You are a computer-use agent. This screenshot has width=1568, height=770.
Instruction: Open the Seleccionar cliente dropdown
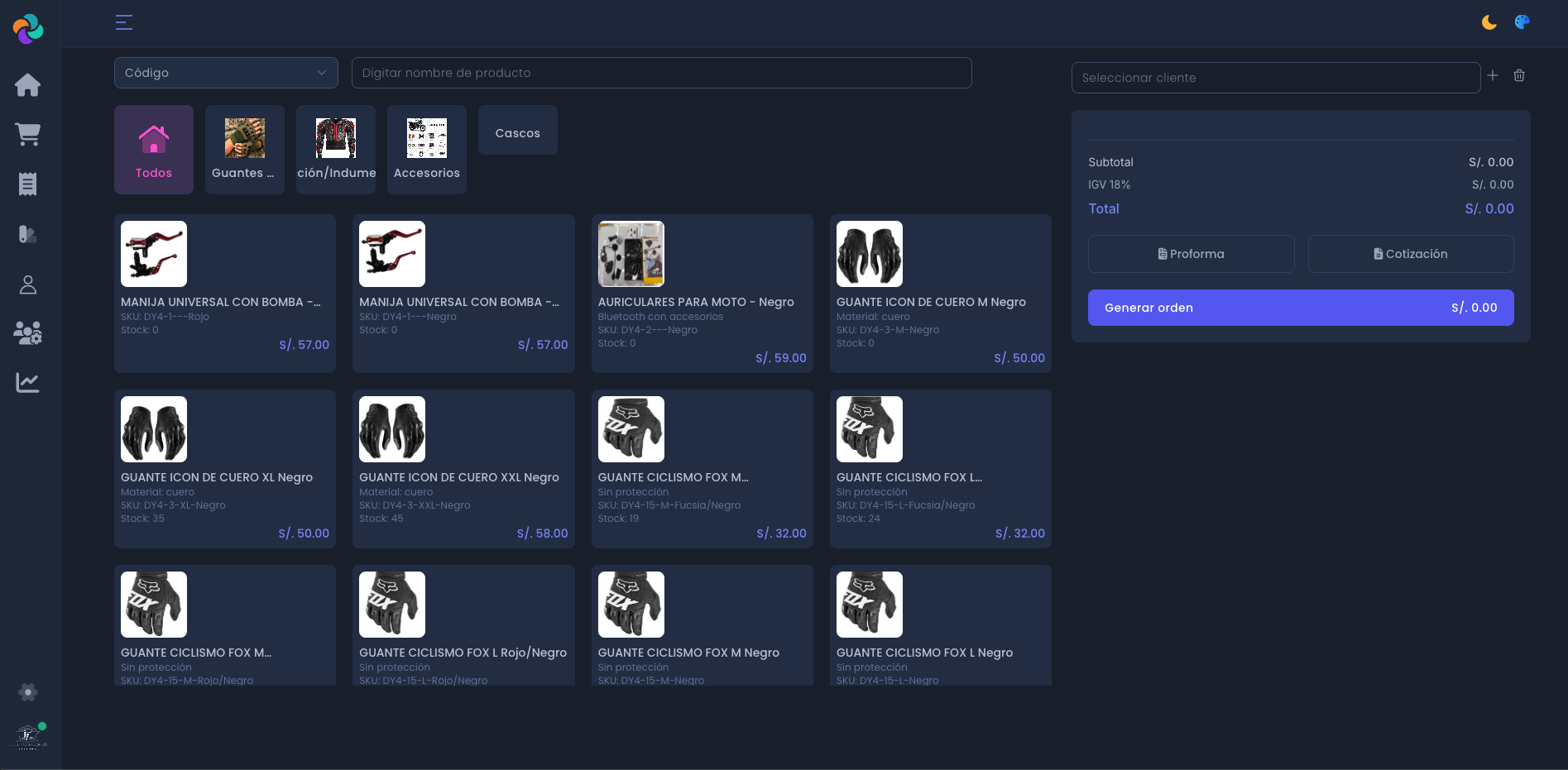pos(1275,78)
